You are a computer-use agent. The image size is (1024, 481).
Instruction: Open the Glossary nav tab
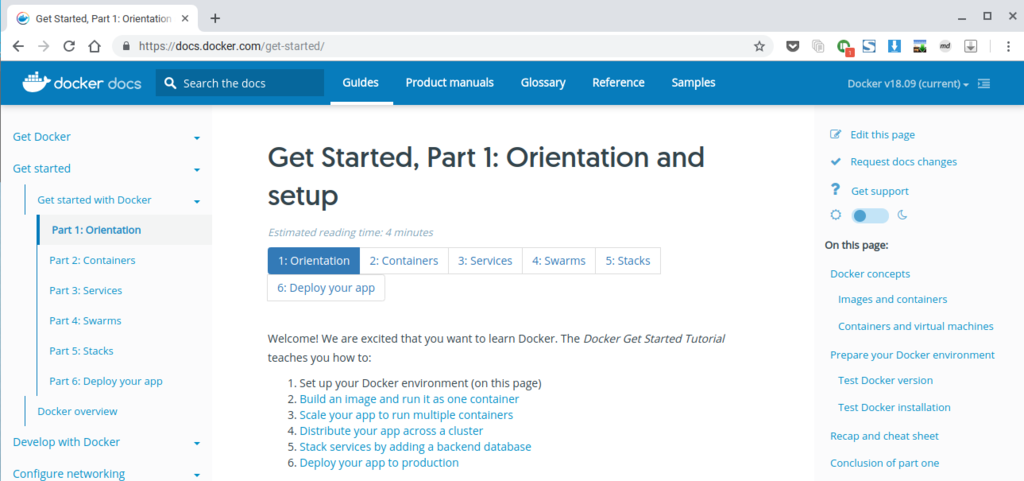click(x=543, y=83)
